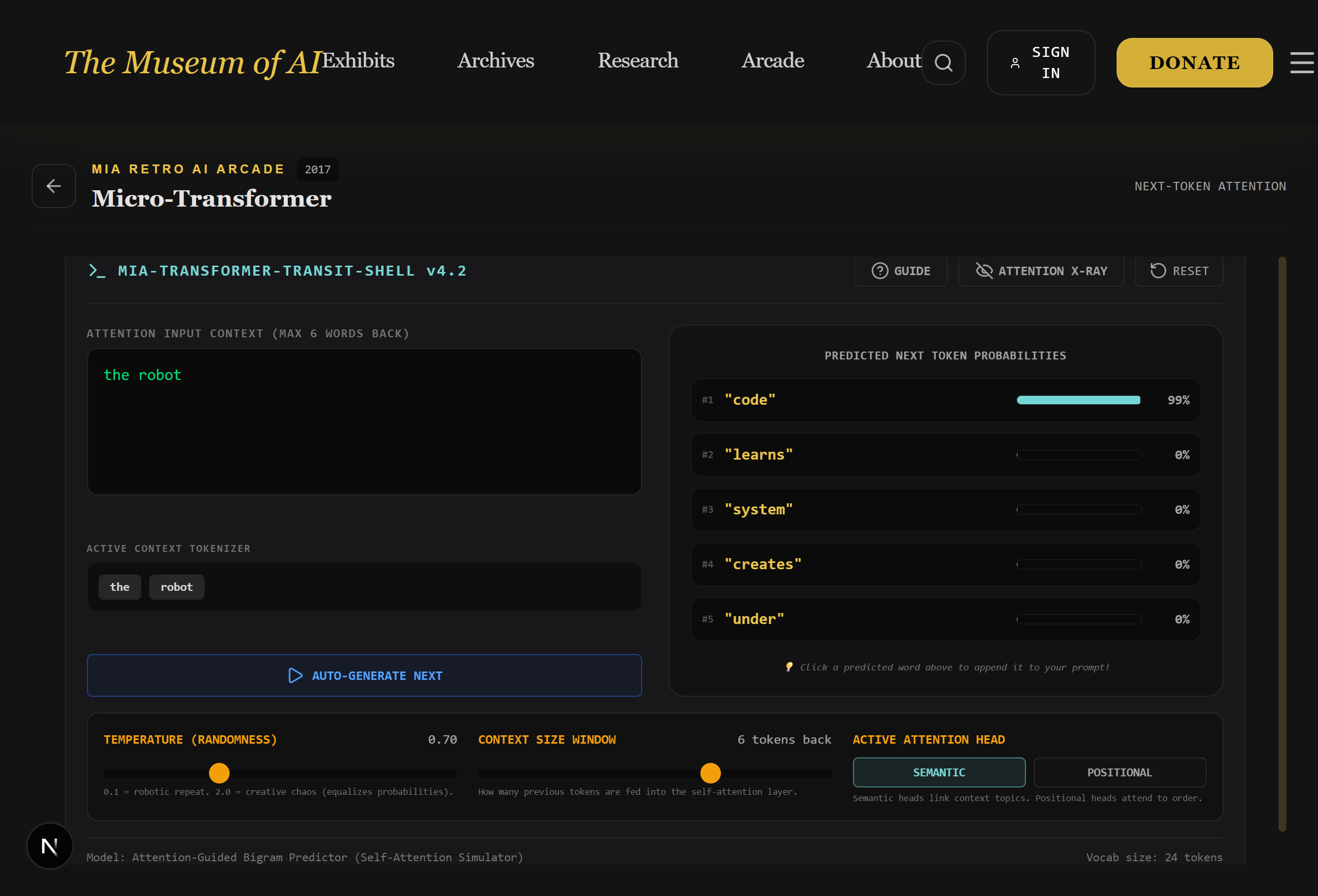This screenshot has height=896, width=1318.
Task: Open the Arcade menu item
Action: (x=772, y=60)
